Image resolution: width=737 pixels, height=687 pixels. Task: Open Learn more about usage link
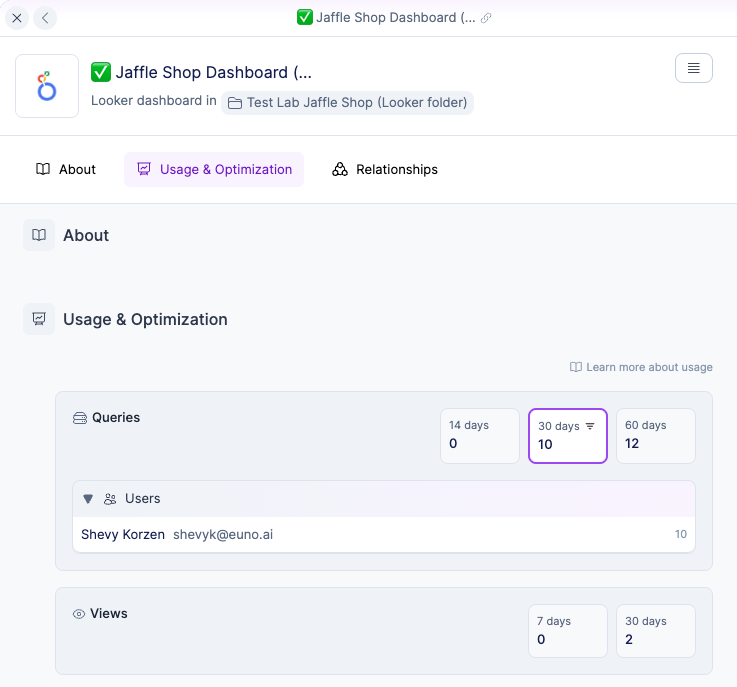click(x=641, y=367)
